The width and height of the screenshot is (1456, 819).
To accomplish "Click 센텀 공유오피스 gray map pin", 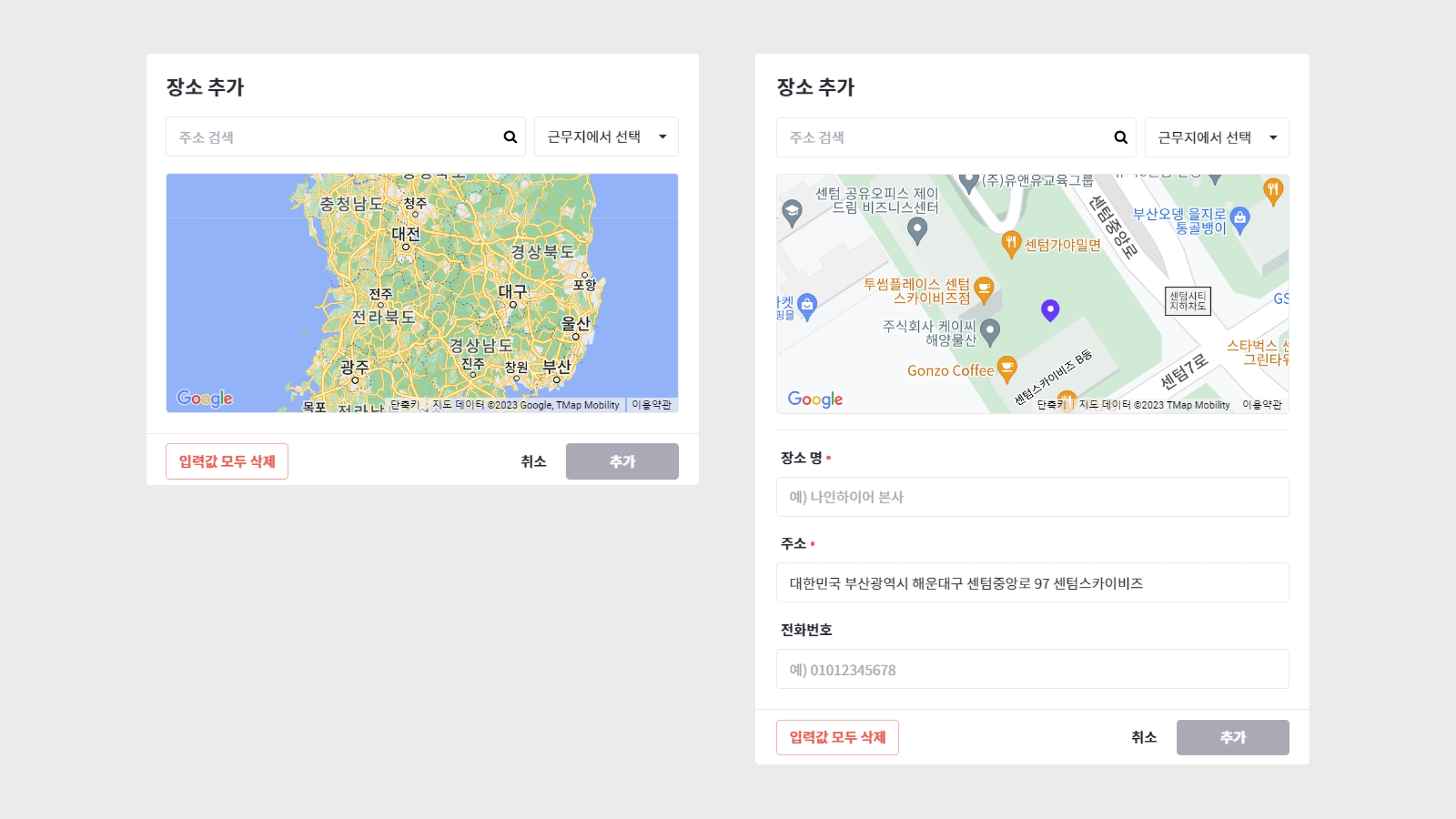I will [916, 229].
